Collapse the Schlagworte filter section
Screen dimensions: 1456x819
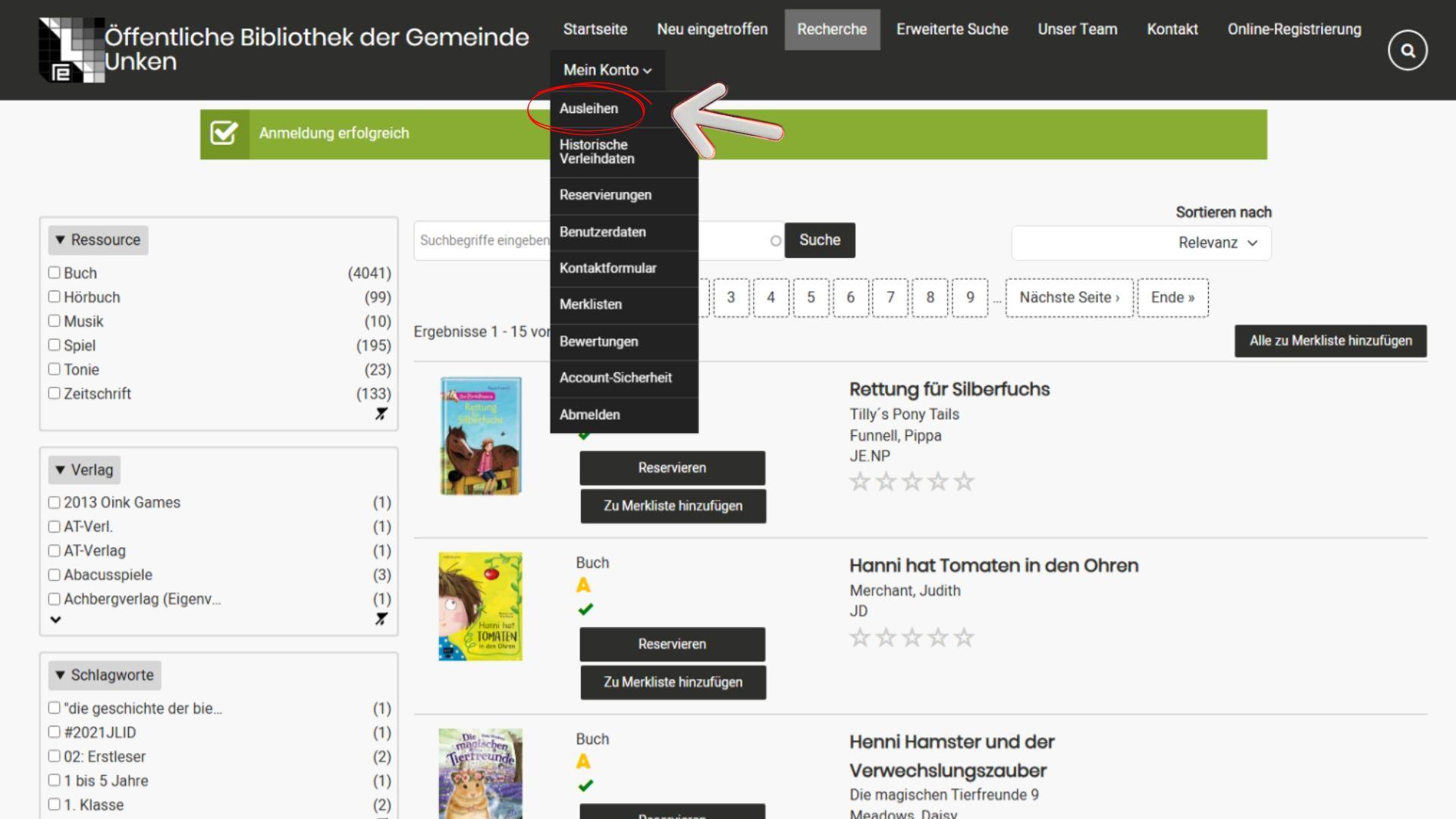pos(105,676)
